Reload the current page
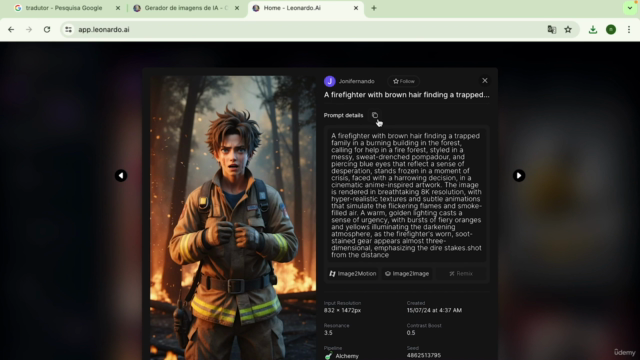 coord(47,29)
